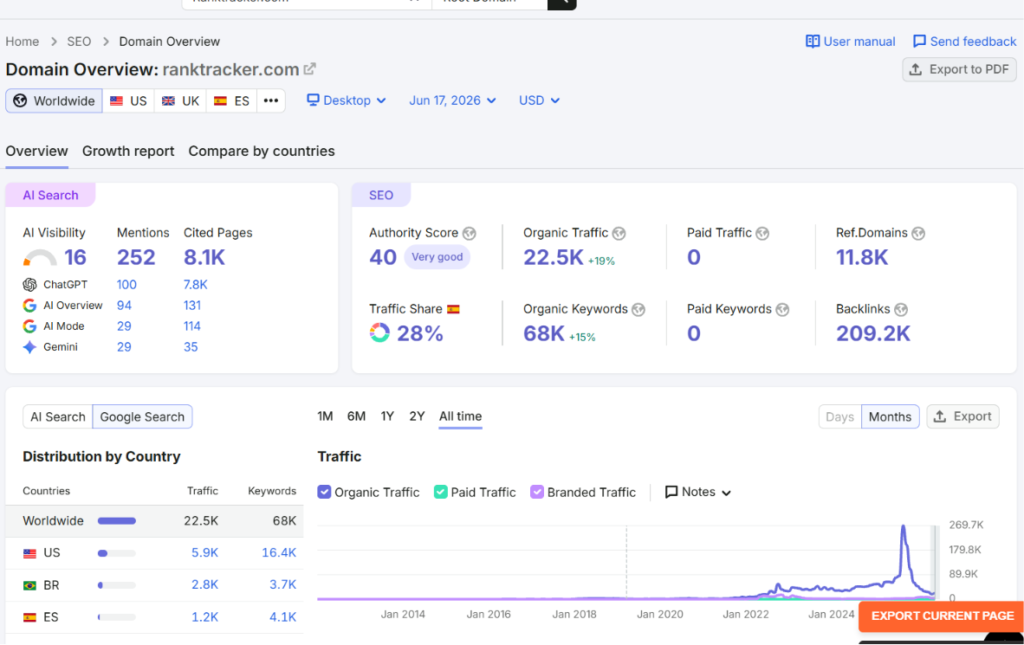
Task: Set the time range to 2Y
Action: pyautogui.click(x=417, y=416)
